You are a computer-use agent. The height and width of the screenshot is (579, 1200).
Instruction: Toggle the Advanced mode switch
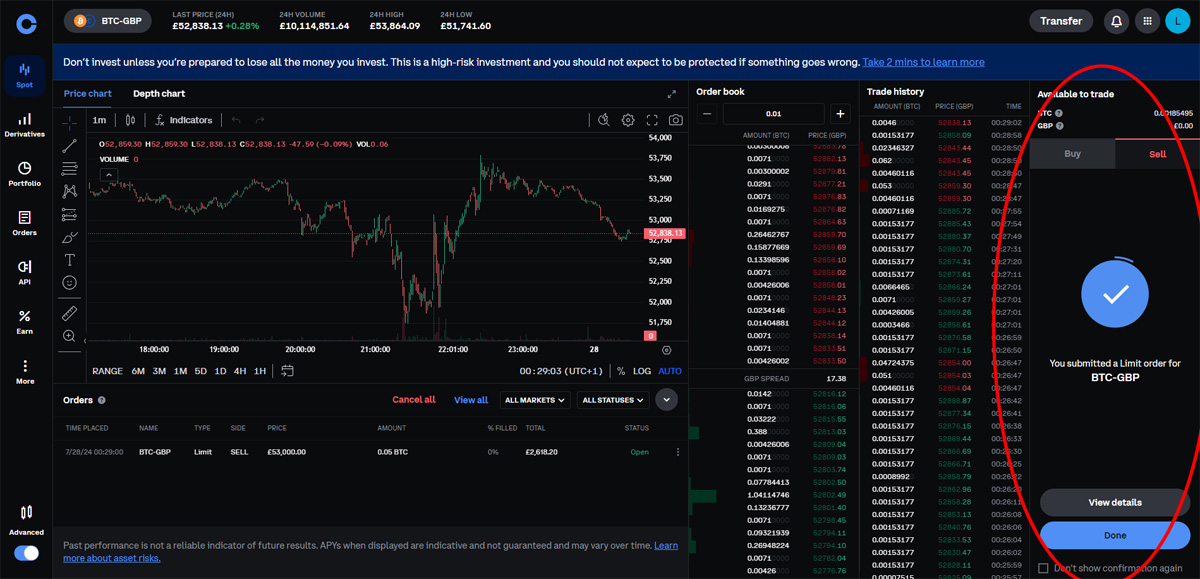pyautogui.click(x=26, y=553)
